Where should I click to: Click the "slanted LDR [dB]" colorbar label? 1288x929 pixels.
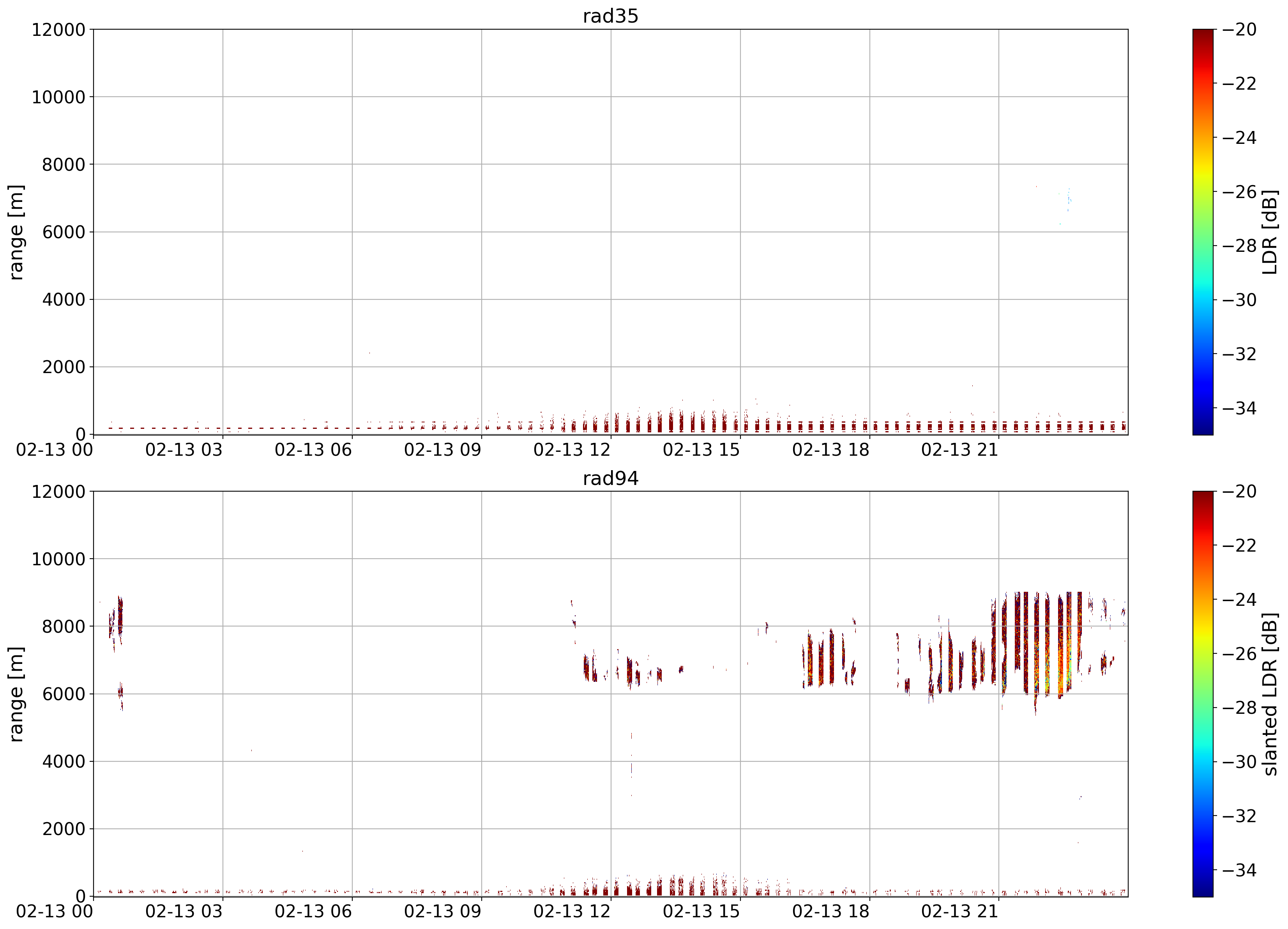click(1270, 694)
